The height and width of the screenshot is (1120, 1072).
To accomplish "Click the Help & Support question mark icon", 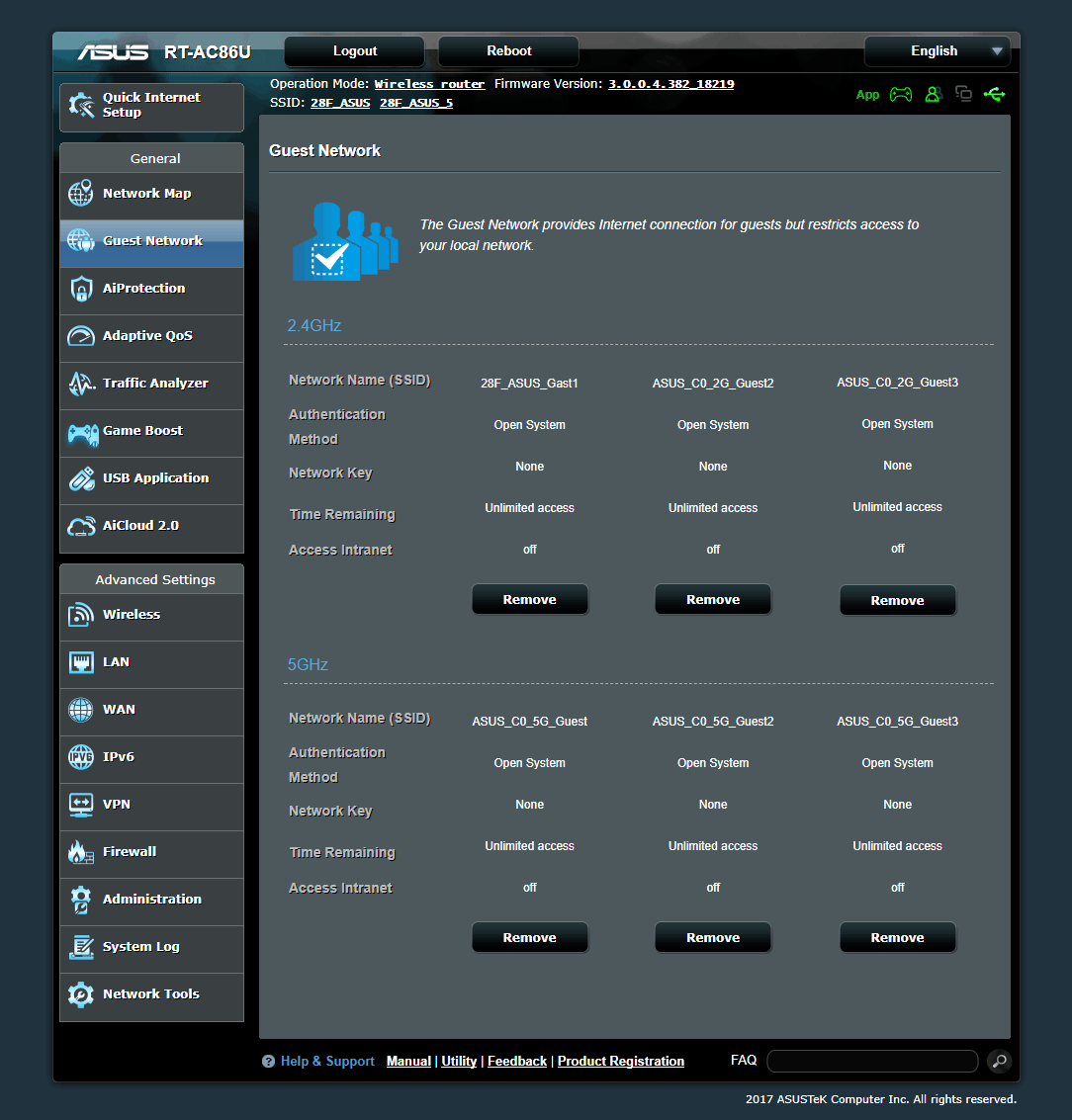I will coord(268,1062).
